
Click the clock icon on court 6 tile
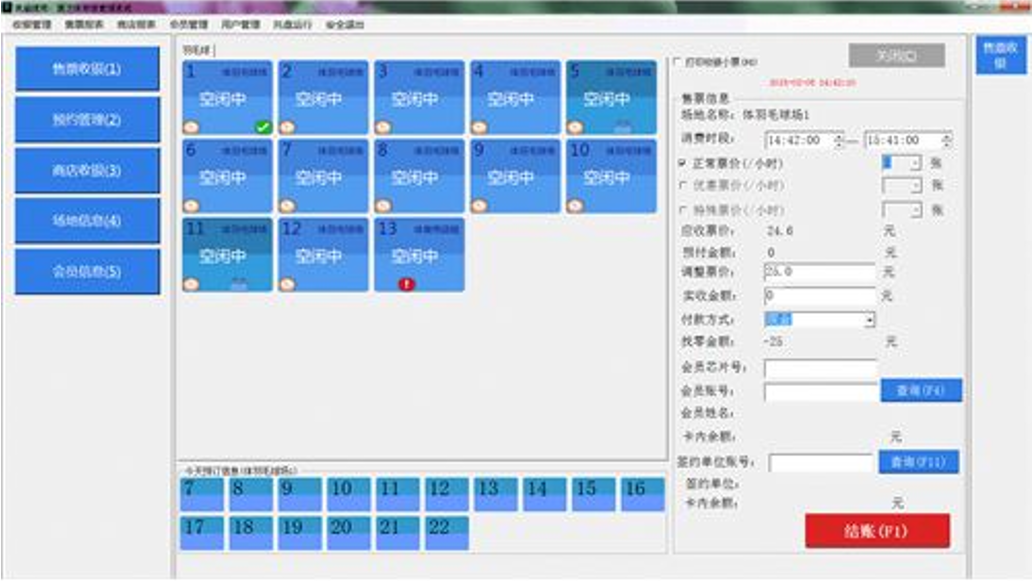[x=191, y=205]
